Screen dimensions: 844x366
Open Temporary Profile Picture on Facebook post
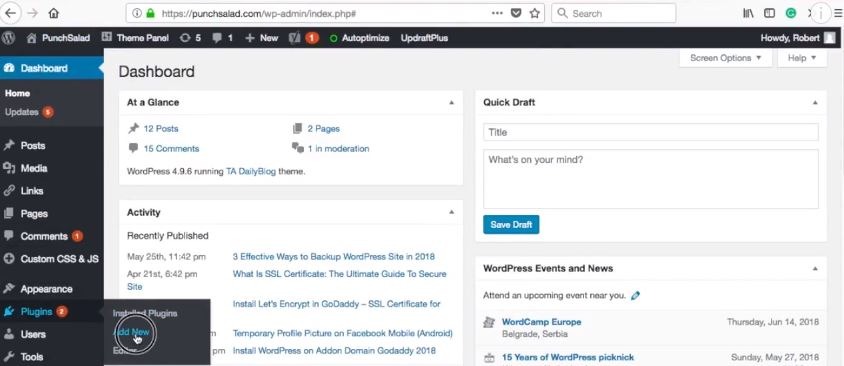click(x=342, y=333)
